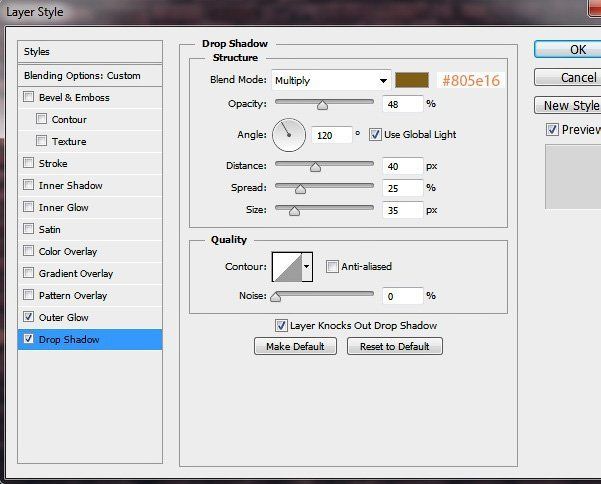The width and height of the screenshot is (601, 484).
Task: Click the brown shadow color swatch
Action: point(411,80)
